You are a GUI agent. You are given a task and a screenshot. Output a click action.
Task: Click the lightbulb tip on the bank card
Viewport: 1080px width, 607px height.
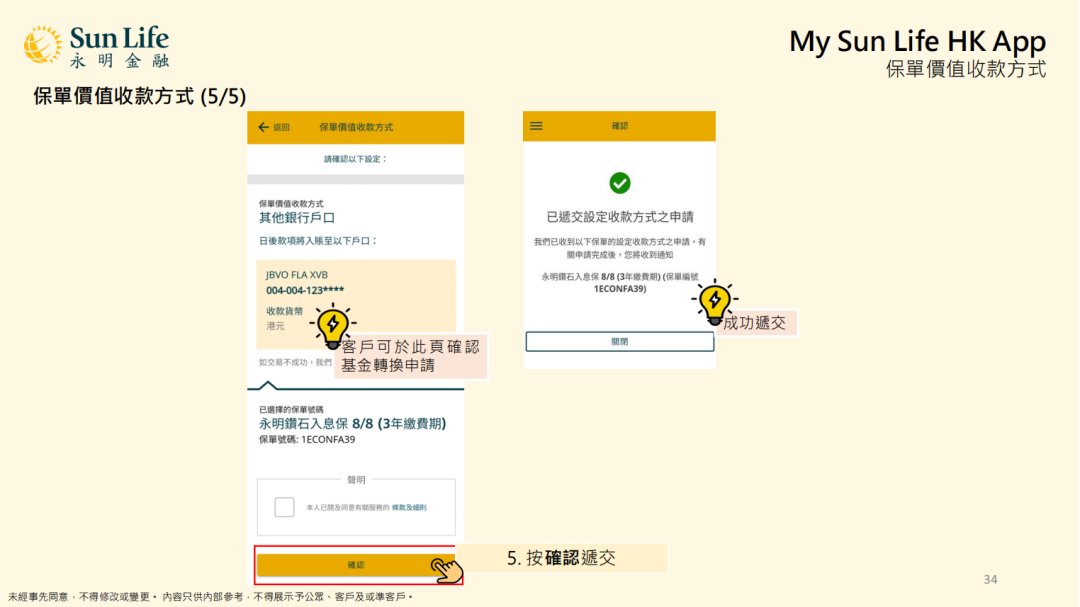(333, 325)
